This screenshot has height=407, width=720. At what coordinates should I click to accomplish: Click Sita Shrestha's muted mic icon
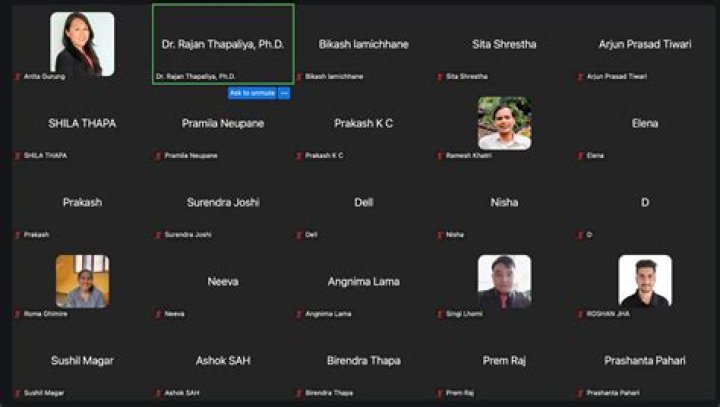[x=440, y=77]
